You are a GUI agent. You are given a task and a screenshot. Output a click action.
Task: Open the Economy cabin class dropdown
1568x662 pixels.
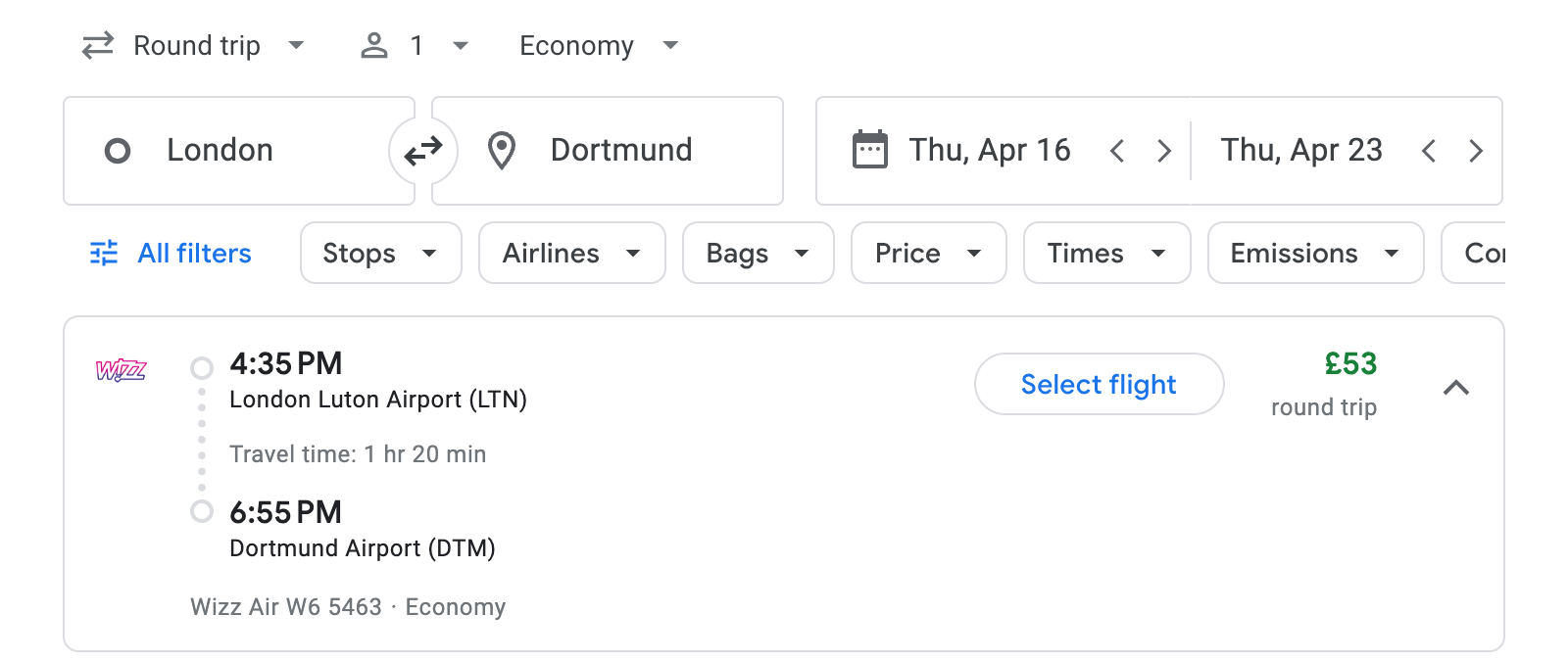(x=596, y=45)
